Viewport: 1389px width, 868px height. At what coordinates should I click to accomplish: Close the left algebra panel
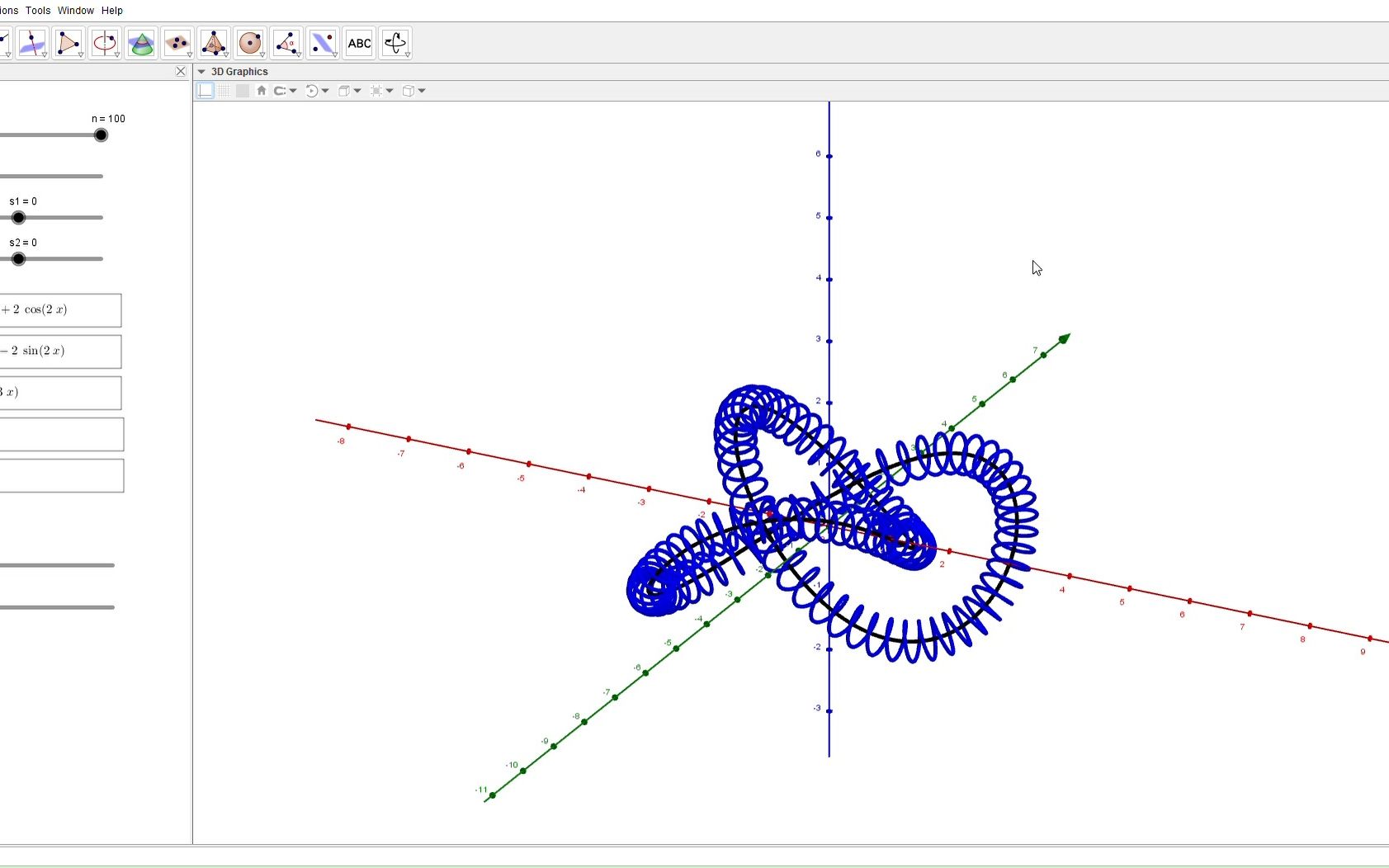(x=181, y=71)
